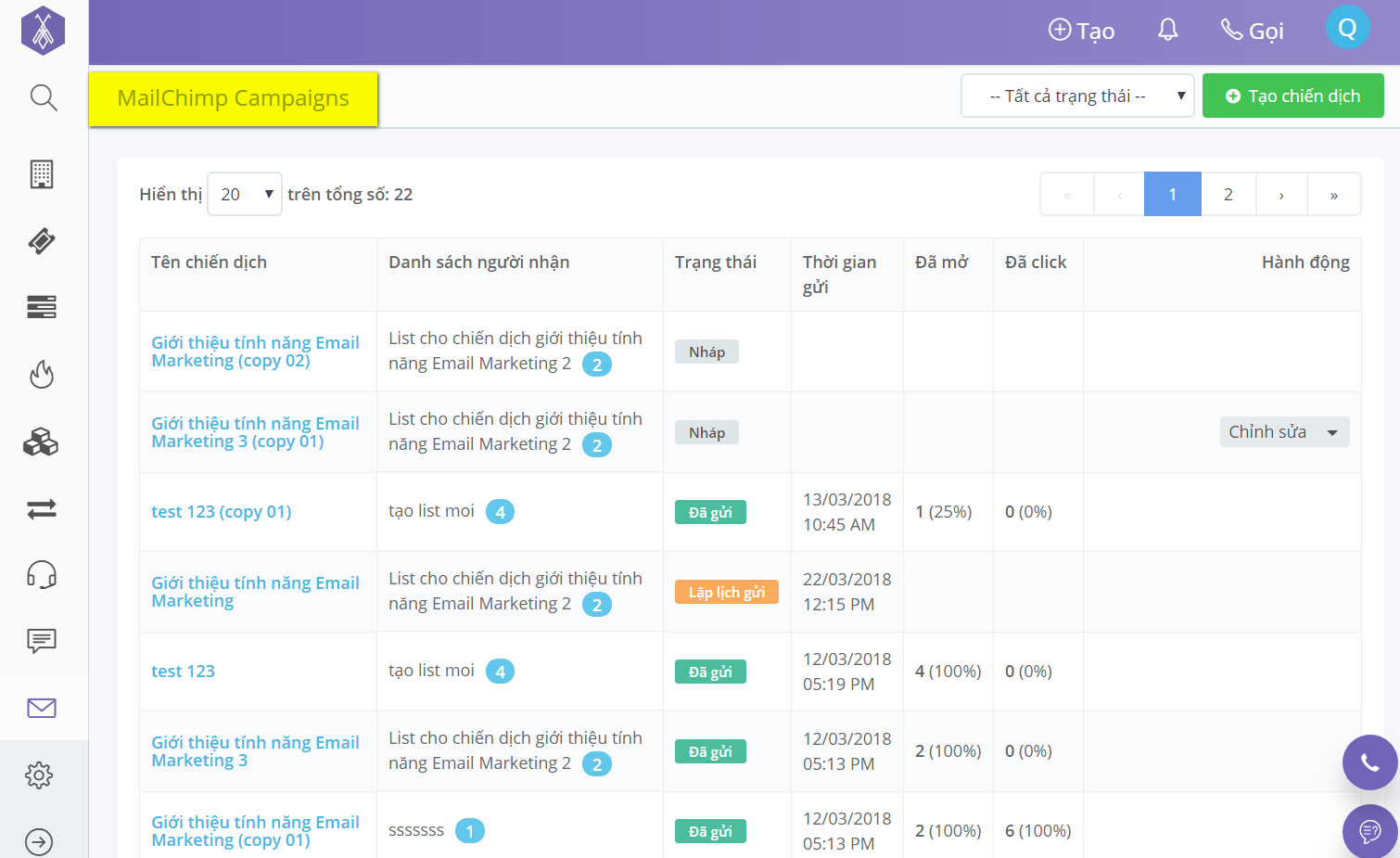Image resolution: width=1400 pixels, height=858 pixels.
Task: Open the exchange arrows icon in sidebar
Action: tap(42, 508)
